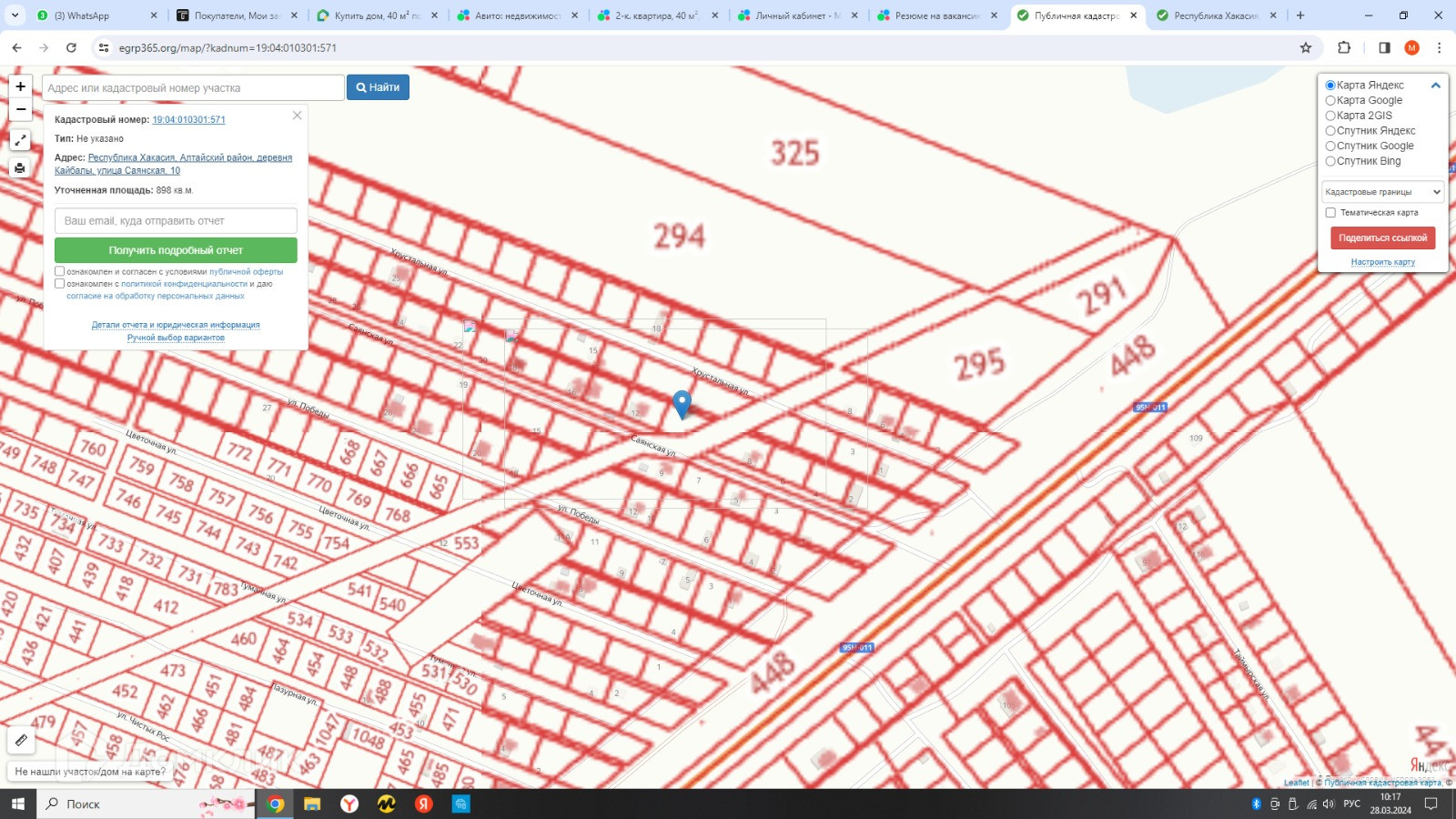Print the map with the printer icon
Viewport: 1456px width, 819px height.
(x=20, y=167)
